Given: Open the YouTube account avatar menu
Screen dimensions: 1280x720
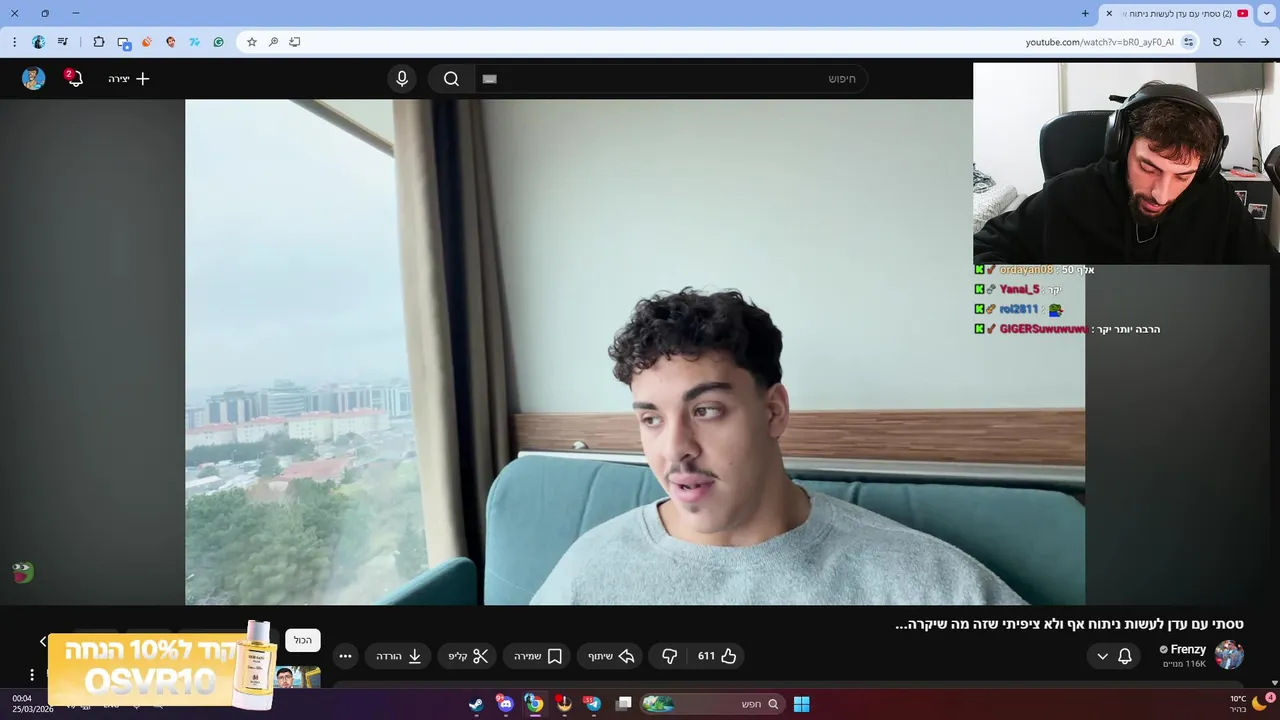Looking at the screenshot, I should [34, 79].
